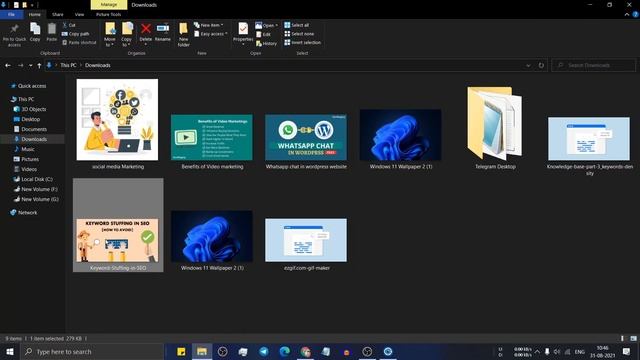Expand the address bar history dropdown
This screenshot has width=640, height=360.
528,65
